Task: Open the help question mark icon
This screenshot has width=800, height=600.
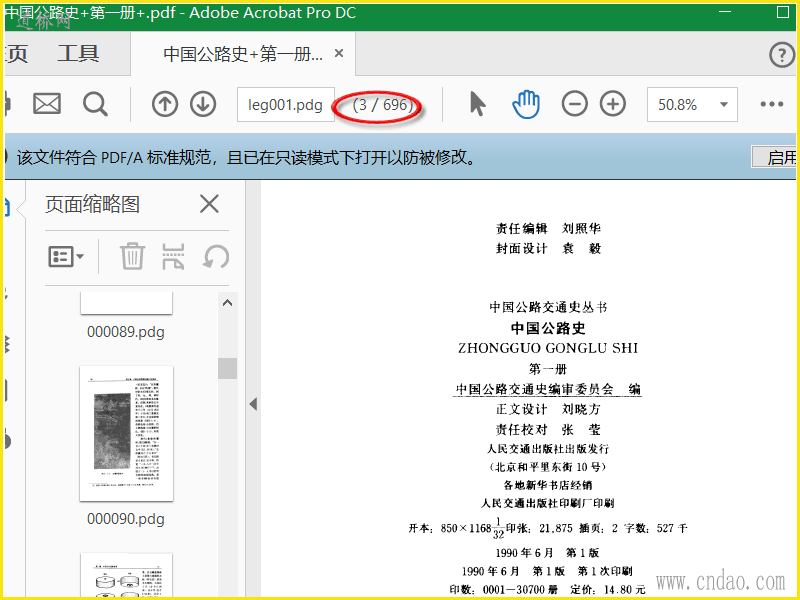Action: (782, 54)
